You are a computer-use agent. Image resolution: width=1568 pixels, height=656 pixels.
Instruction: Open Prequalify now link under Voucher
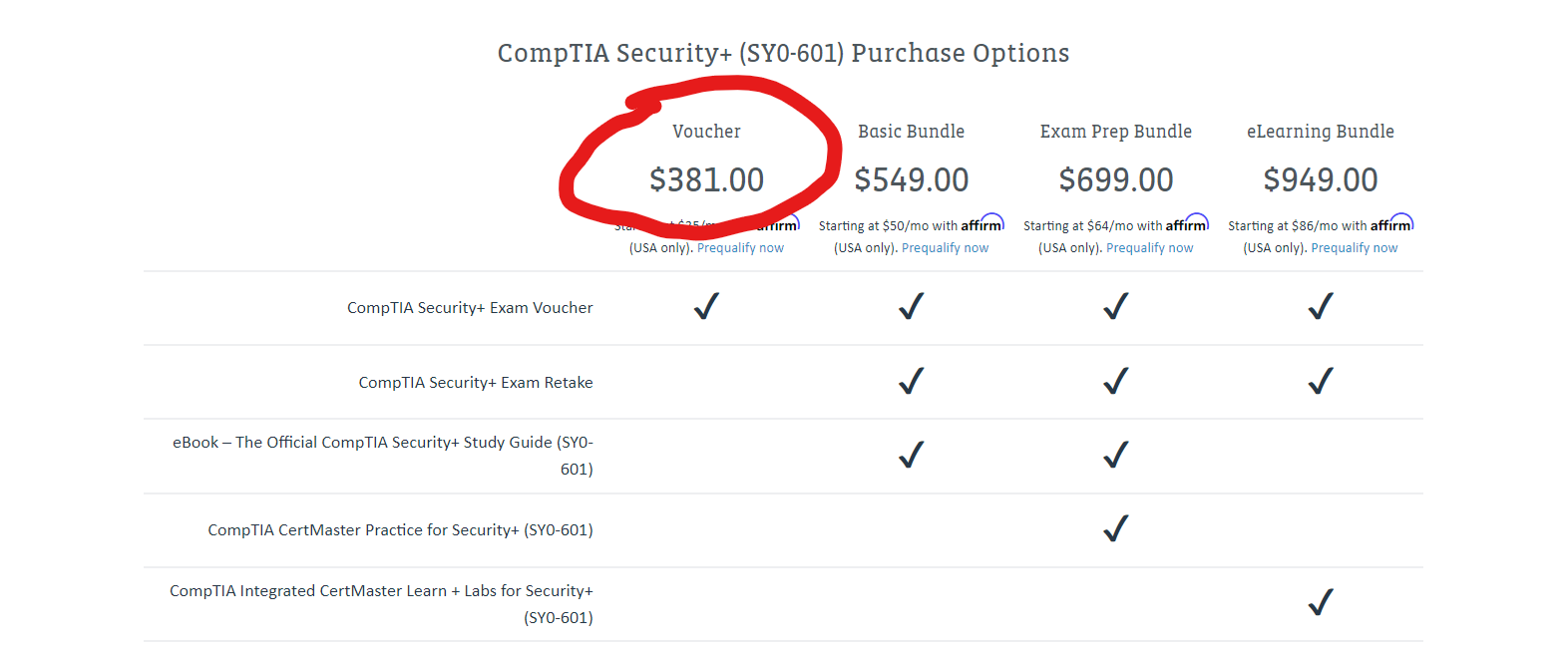740,248
